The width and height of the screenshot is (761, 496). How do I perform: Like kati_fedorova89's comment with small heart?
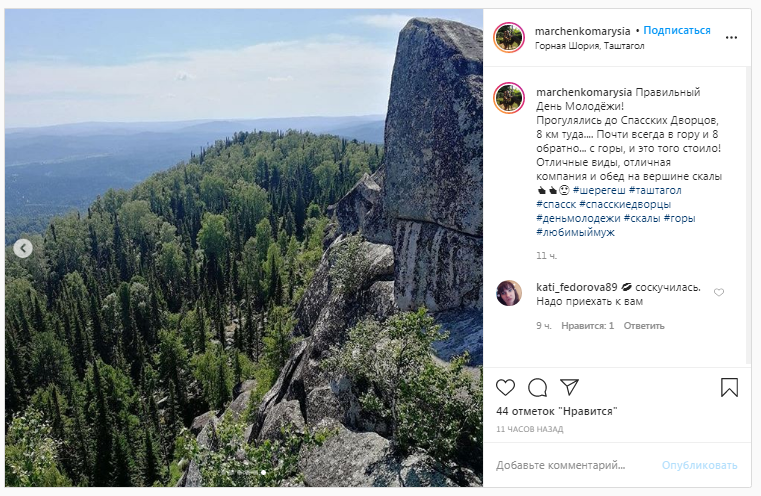[719, 293]
